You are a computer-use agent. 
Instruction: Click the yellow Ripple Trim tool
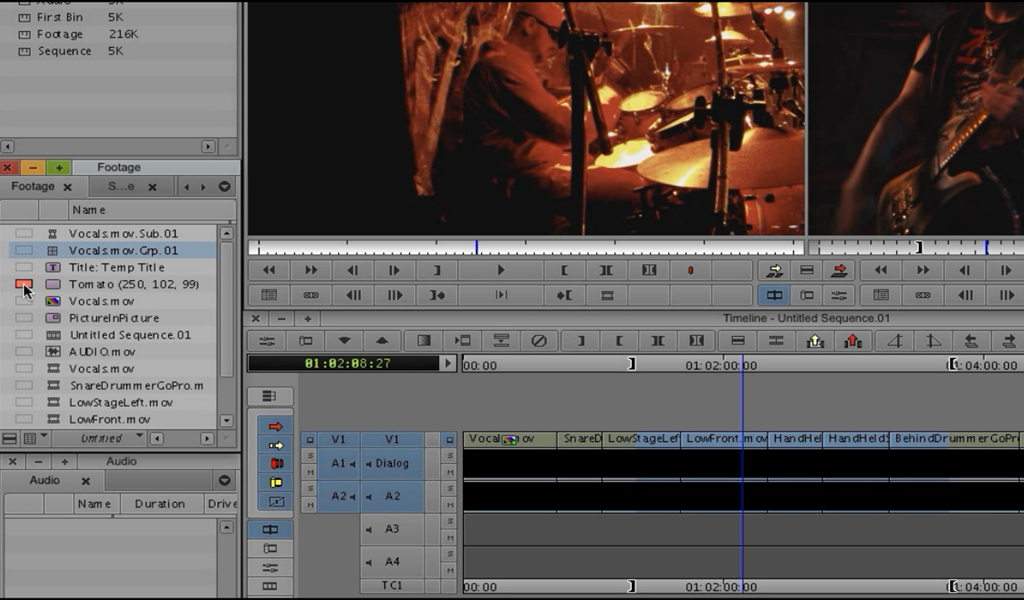coord(276,483)
